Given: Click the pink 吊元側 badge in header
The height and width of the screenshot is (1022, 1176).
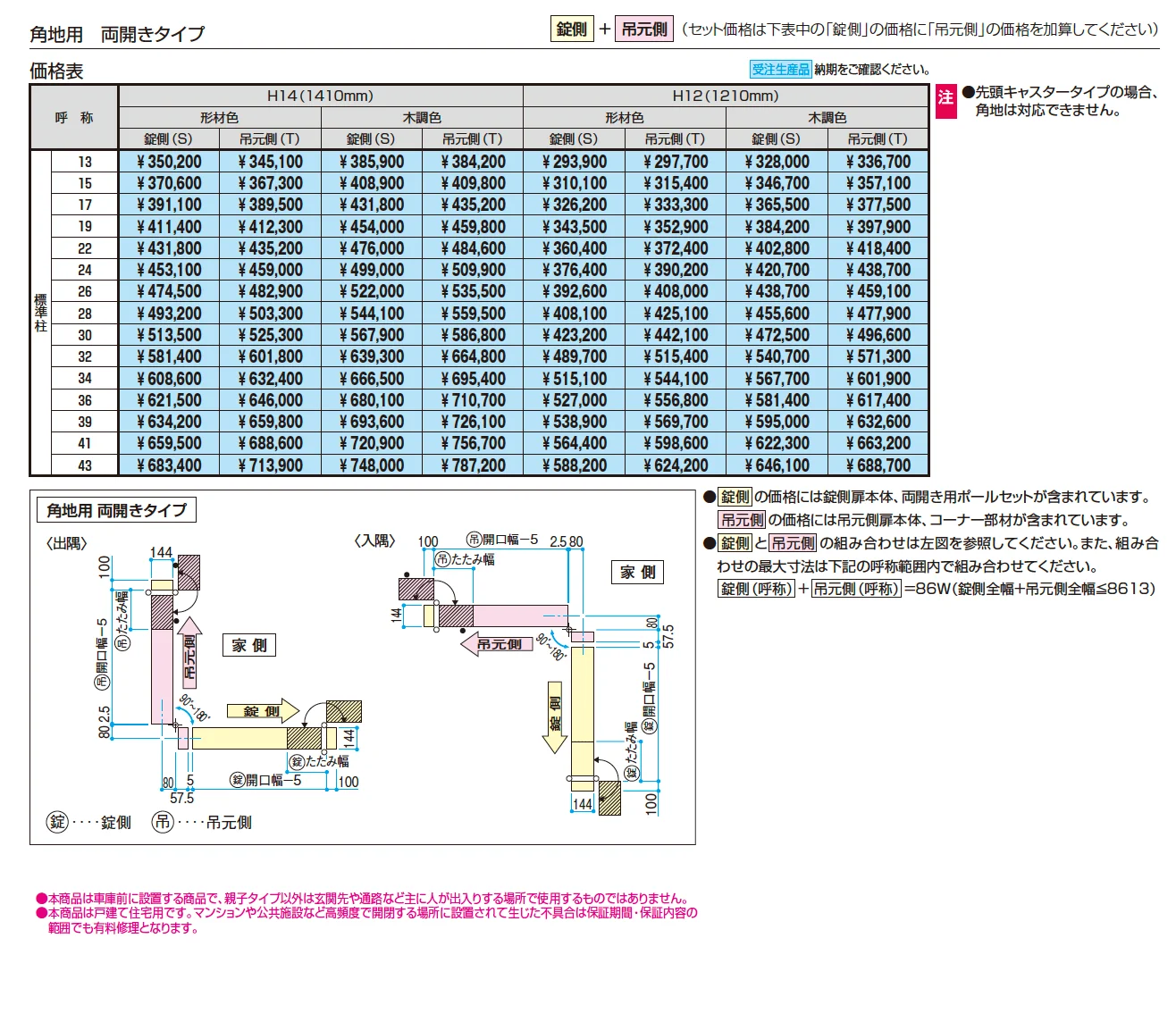Looking at the screenshot, I should tap(644, 29).
